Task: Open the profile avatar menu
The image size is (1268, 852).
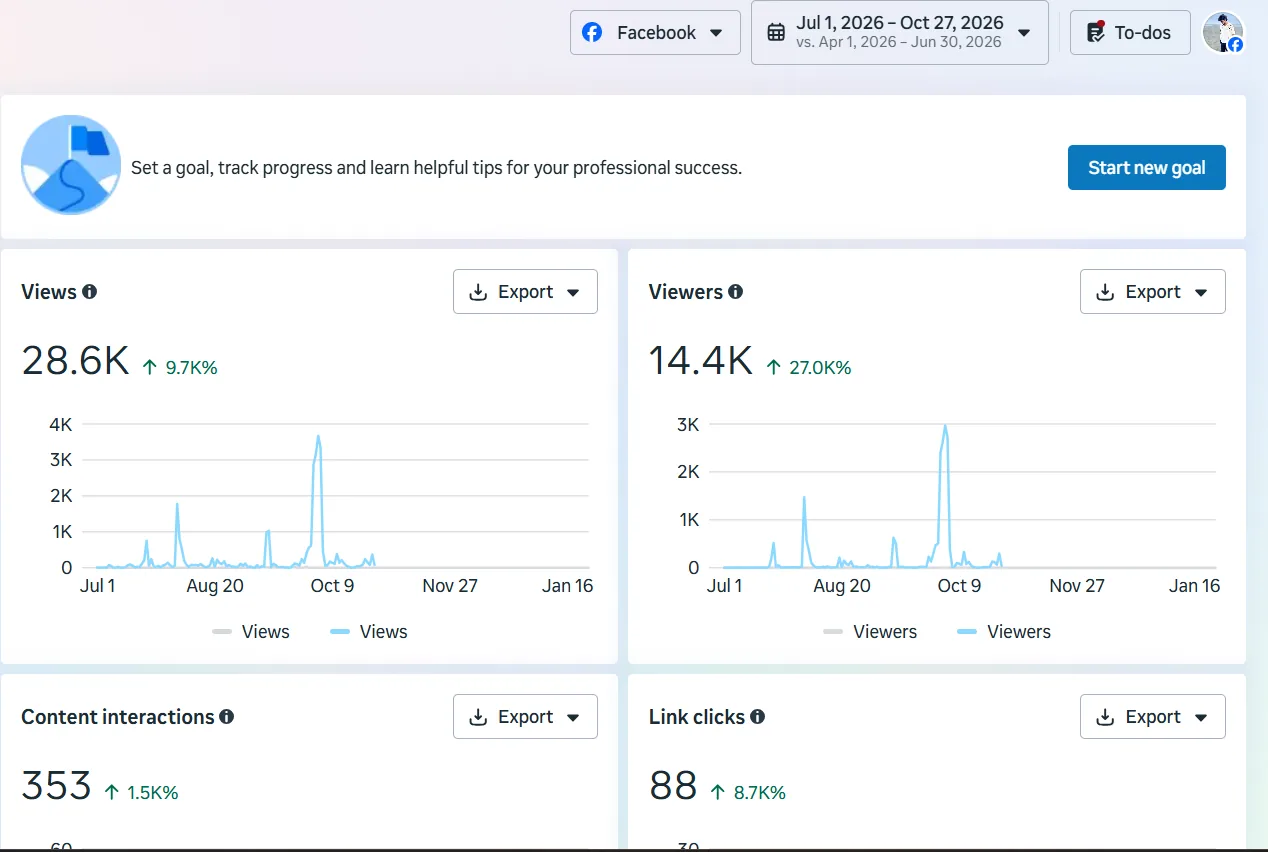Action: click(1222, 32)
